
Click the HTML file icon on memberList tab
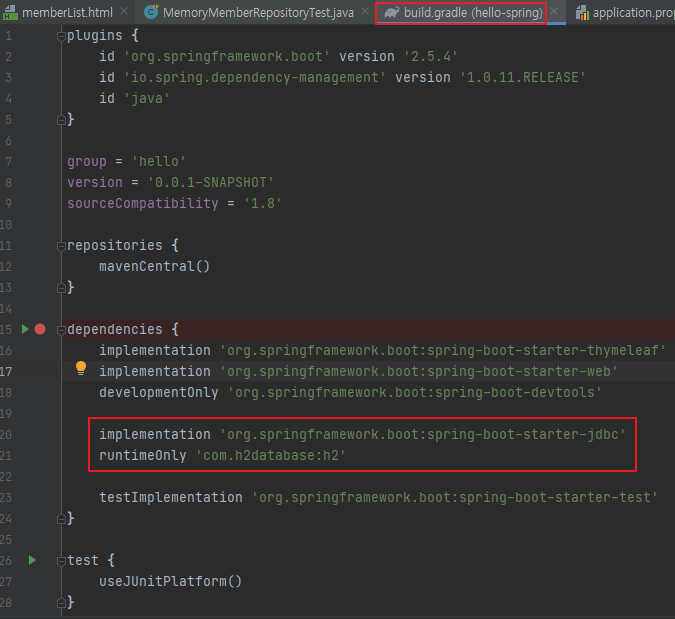click(x=10, y=12)
